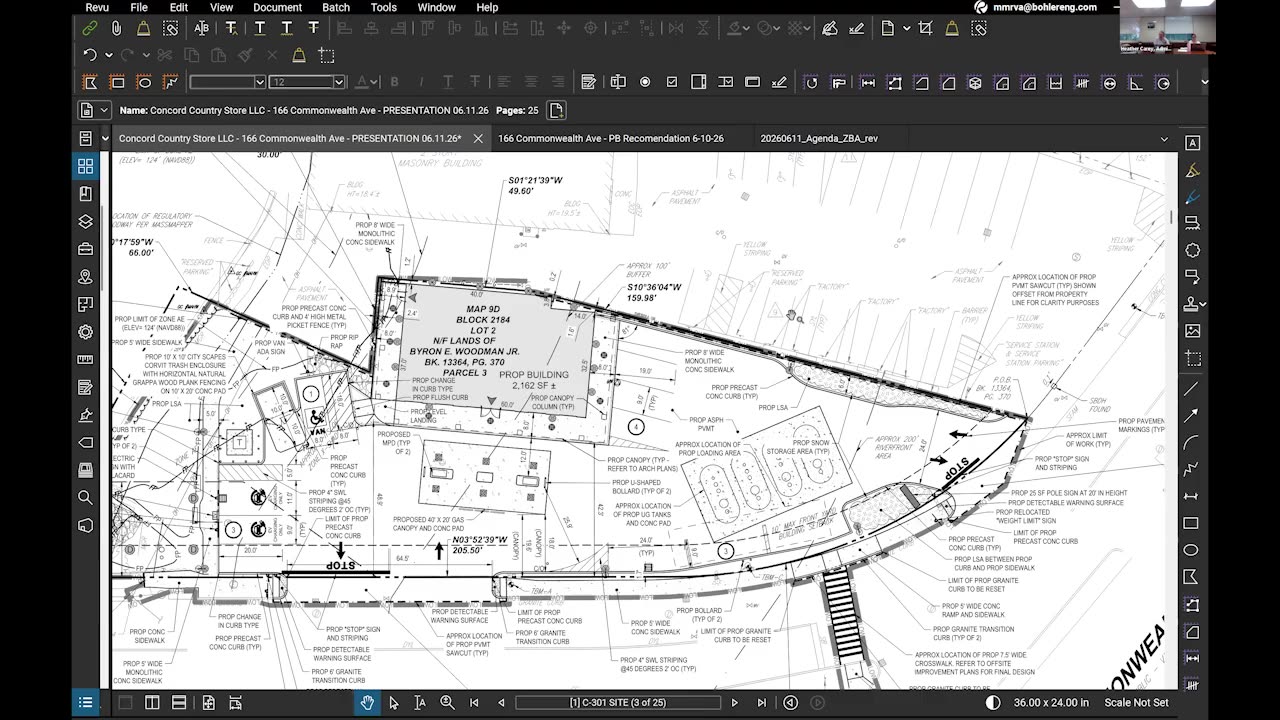Open the Layers panel in left sidebar
The height and width of the screenshot is (720, 1280).
[85, 221]
